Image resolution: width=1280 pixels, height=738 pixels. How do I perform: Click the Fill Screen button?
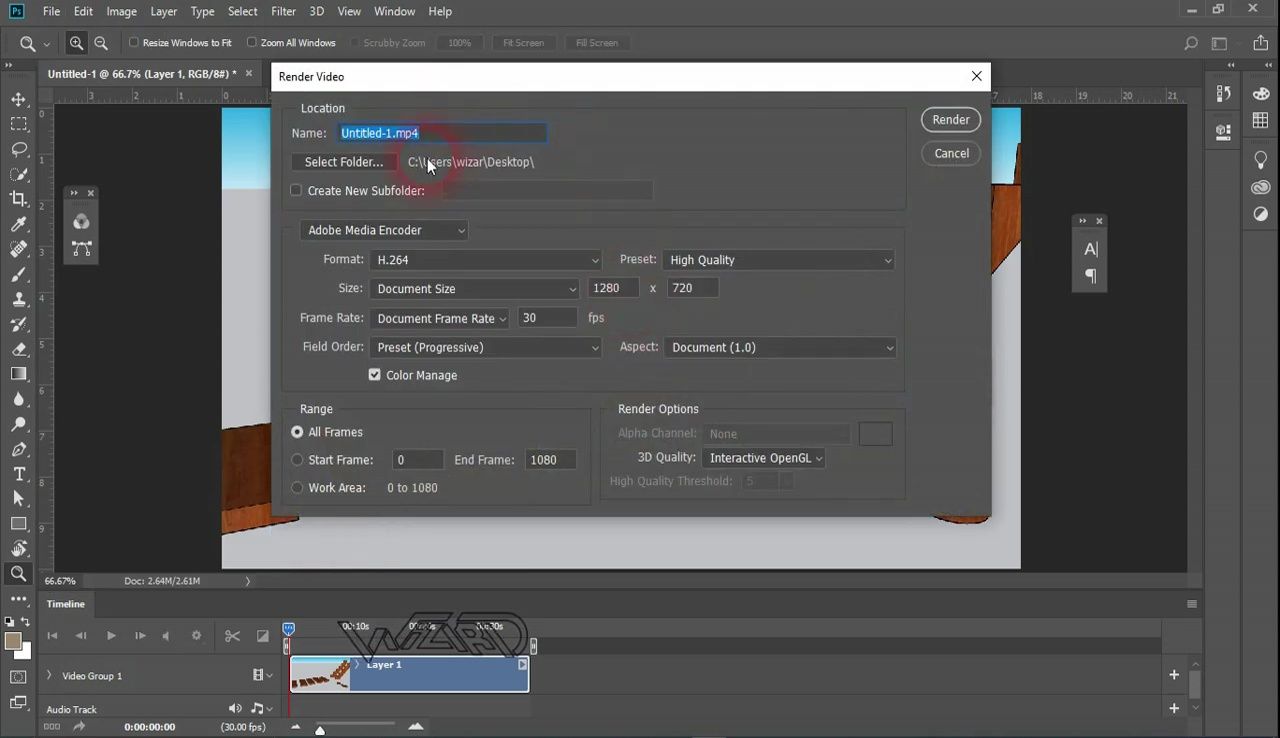click(x=597, y=43)
